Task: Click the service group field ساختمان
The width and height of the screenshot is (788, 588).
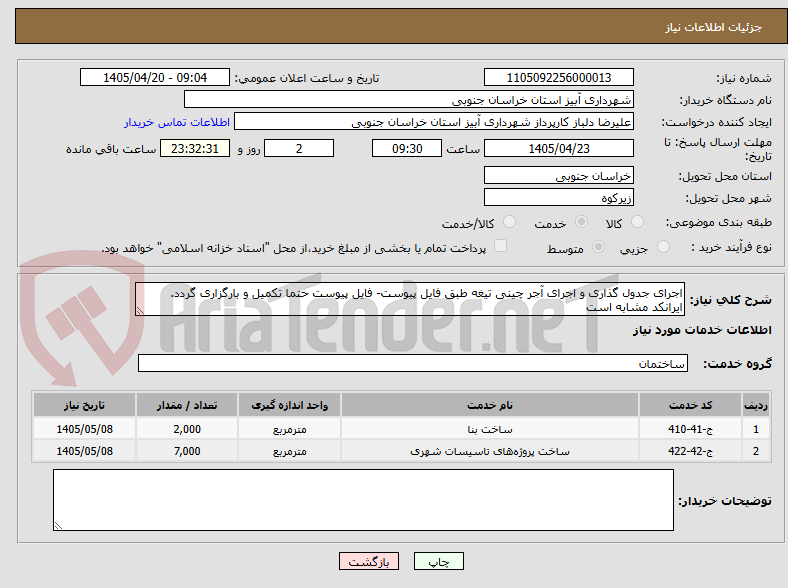Action: click(413, 363)
